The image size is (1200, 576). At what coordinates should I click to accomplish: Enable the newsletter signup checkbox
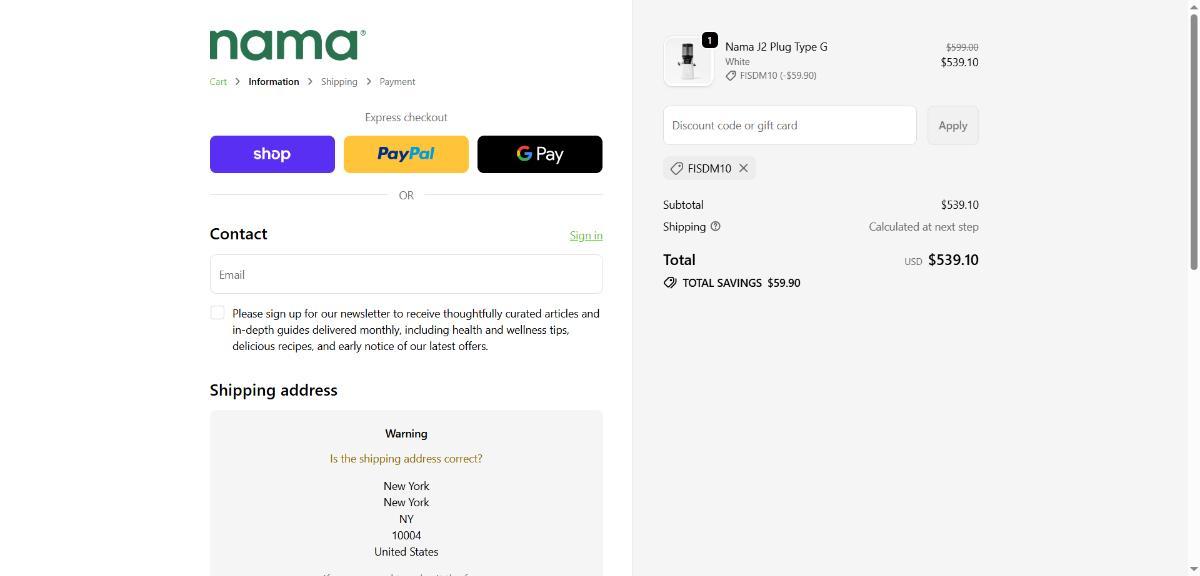click(217, 313)
